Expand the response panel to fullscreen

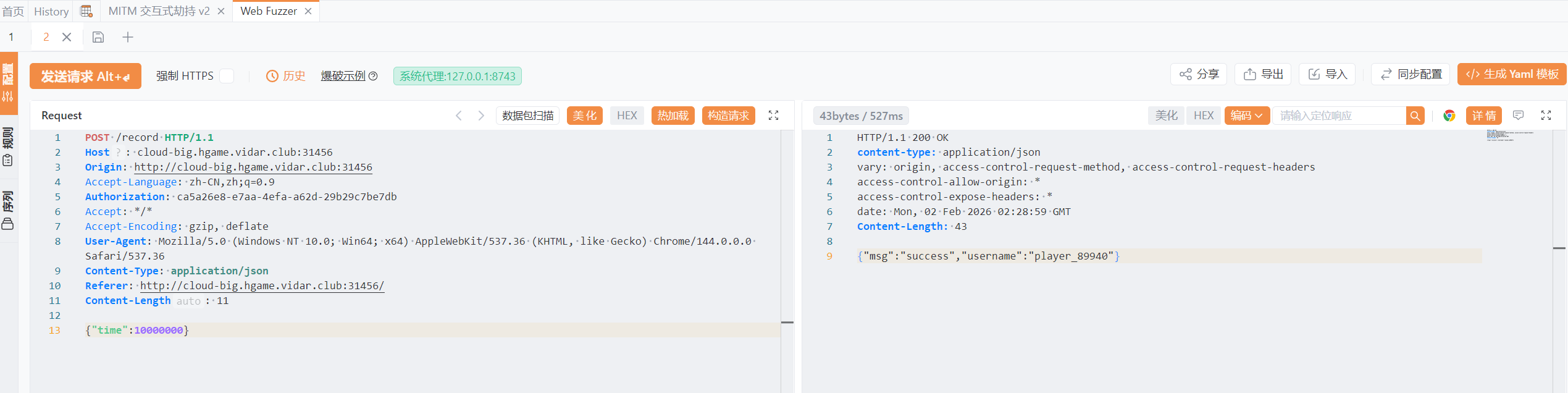[x=1546, y=116]
